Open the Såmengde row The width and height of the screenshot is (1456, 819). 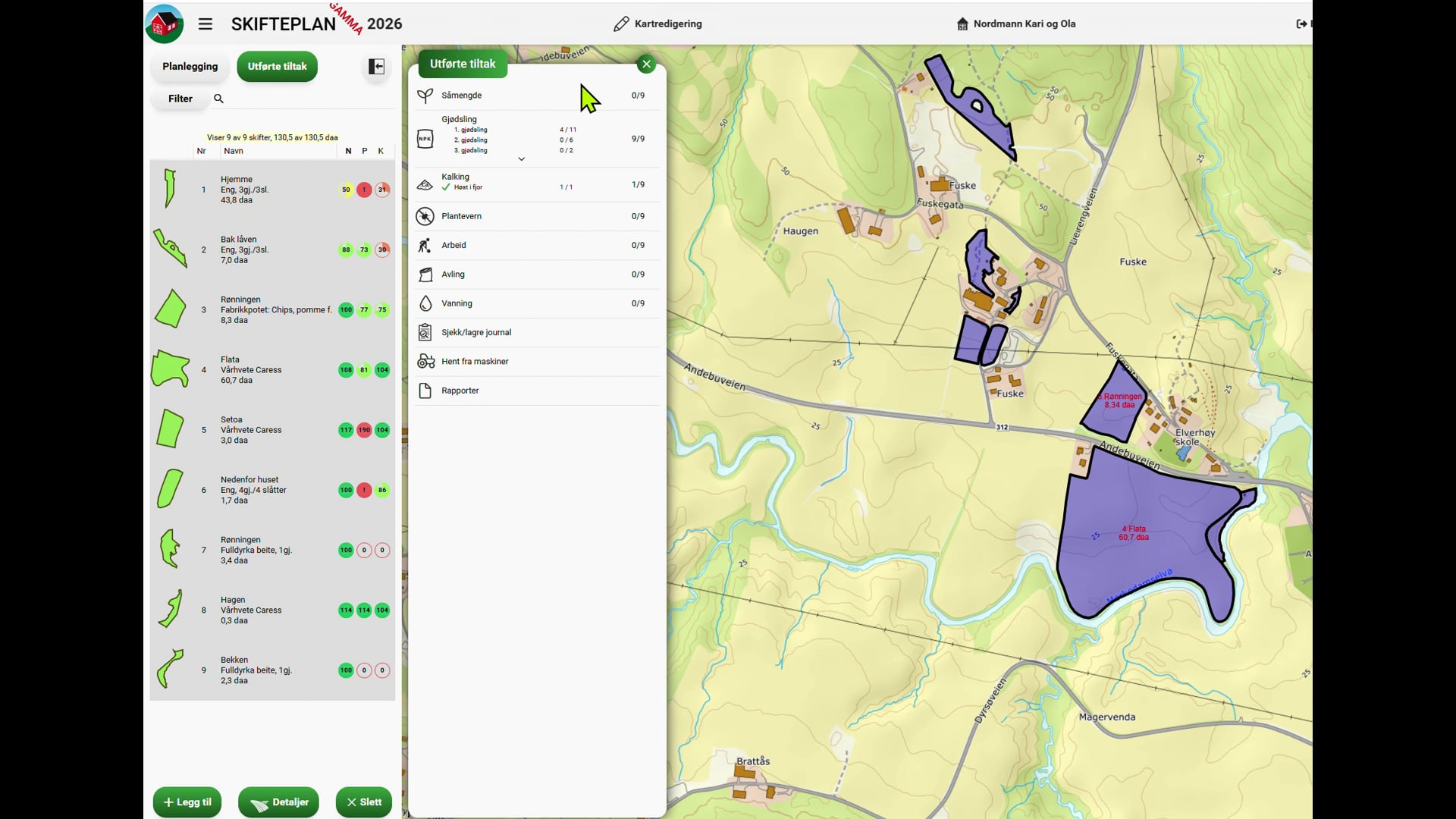coord(536,96)
